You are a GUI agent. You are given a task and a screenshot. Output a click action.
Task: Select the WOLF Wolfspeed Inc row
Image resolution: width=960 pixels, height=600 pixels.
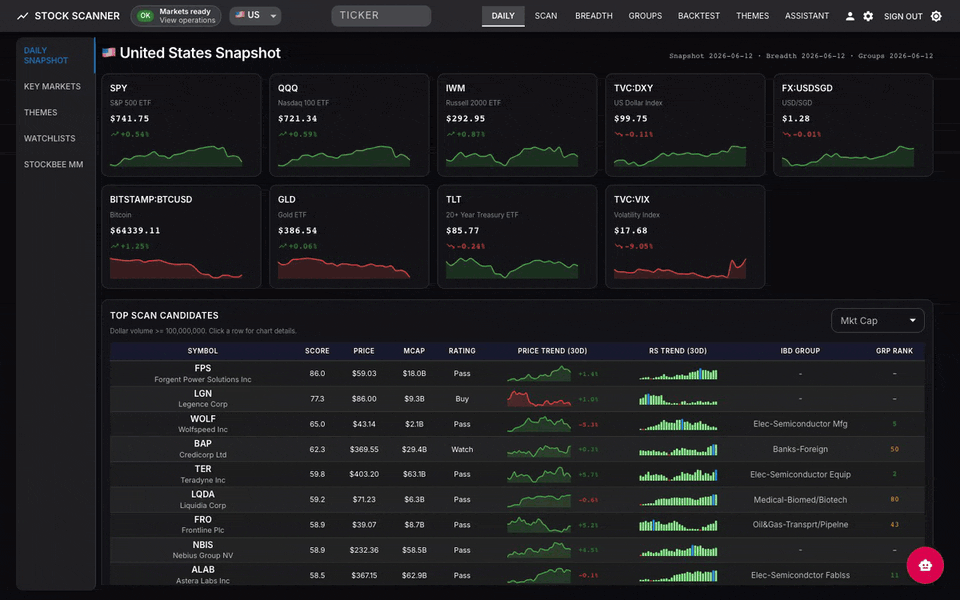pos(517,424)
